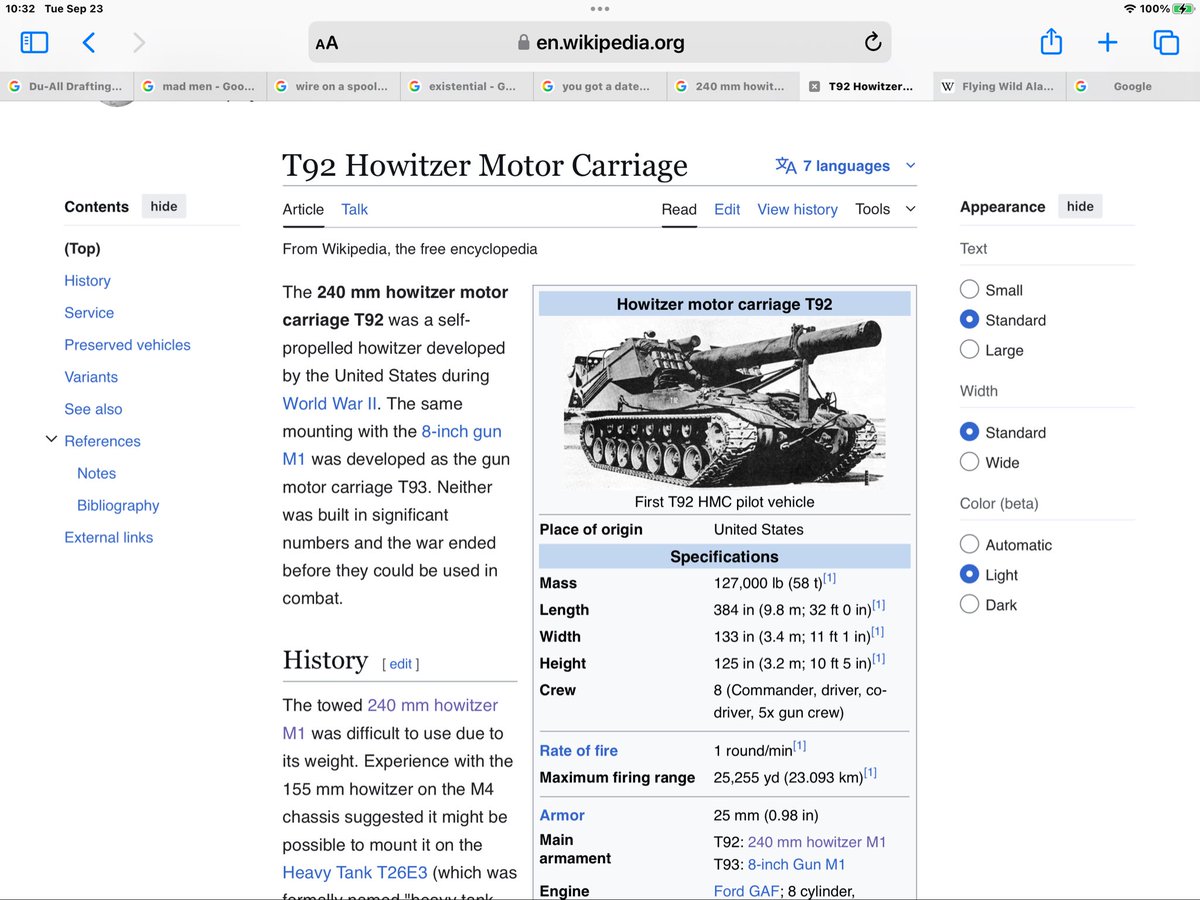The height and width of the screenshot is (900, 1200).
Task: Jump to Notes in contents
Action: tap(96, 473)
